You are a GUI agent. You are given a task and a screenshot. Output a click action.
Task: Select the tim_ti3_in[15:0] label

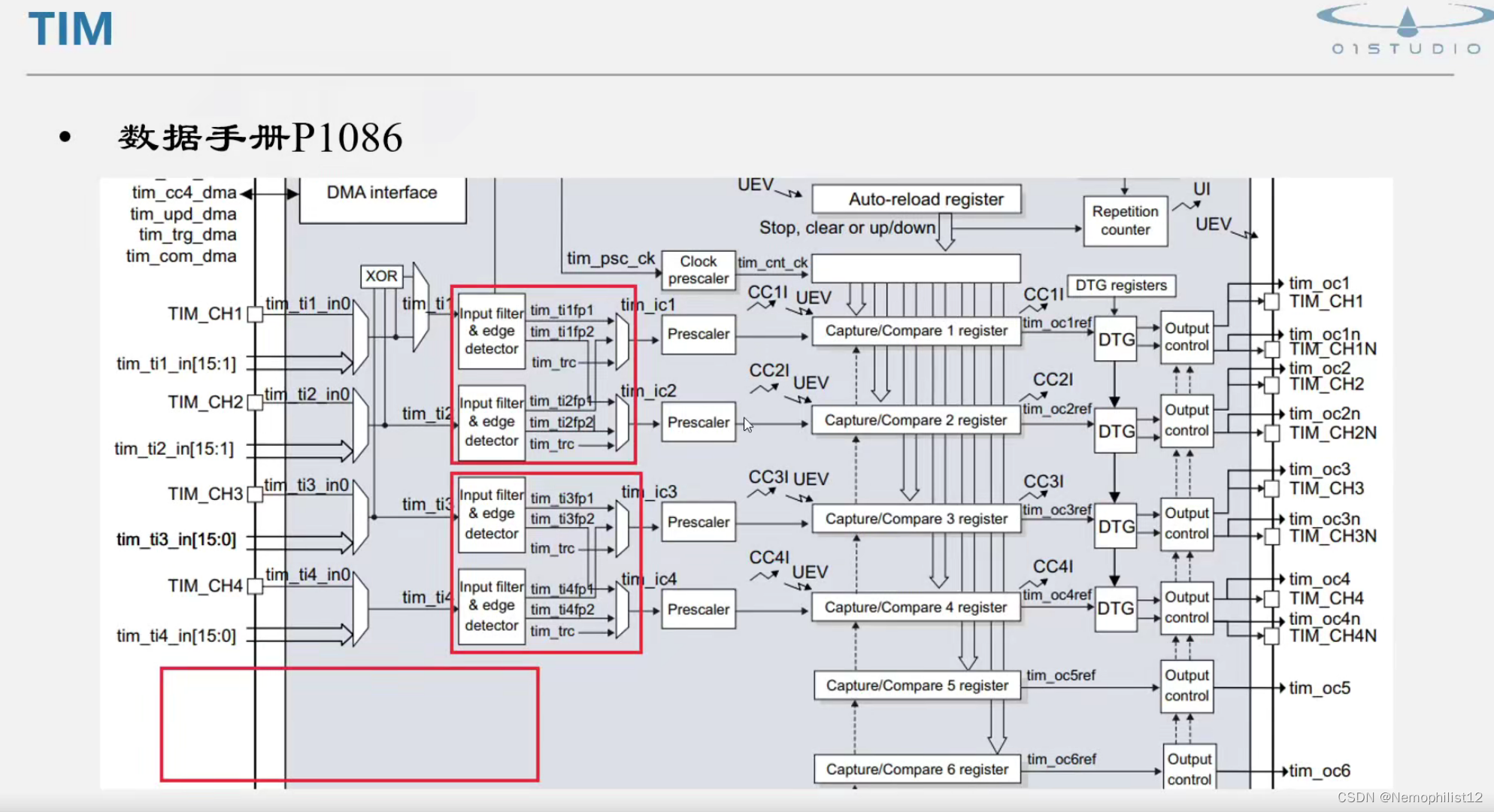coord(176,540)
